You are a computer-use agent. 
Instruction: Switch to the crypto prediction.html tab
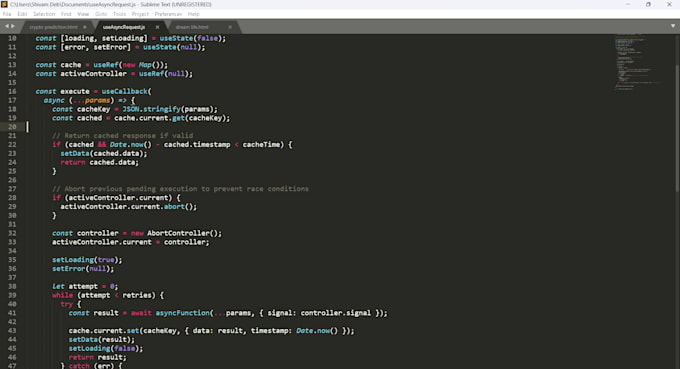click(53, 27)
